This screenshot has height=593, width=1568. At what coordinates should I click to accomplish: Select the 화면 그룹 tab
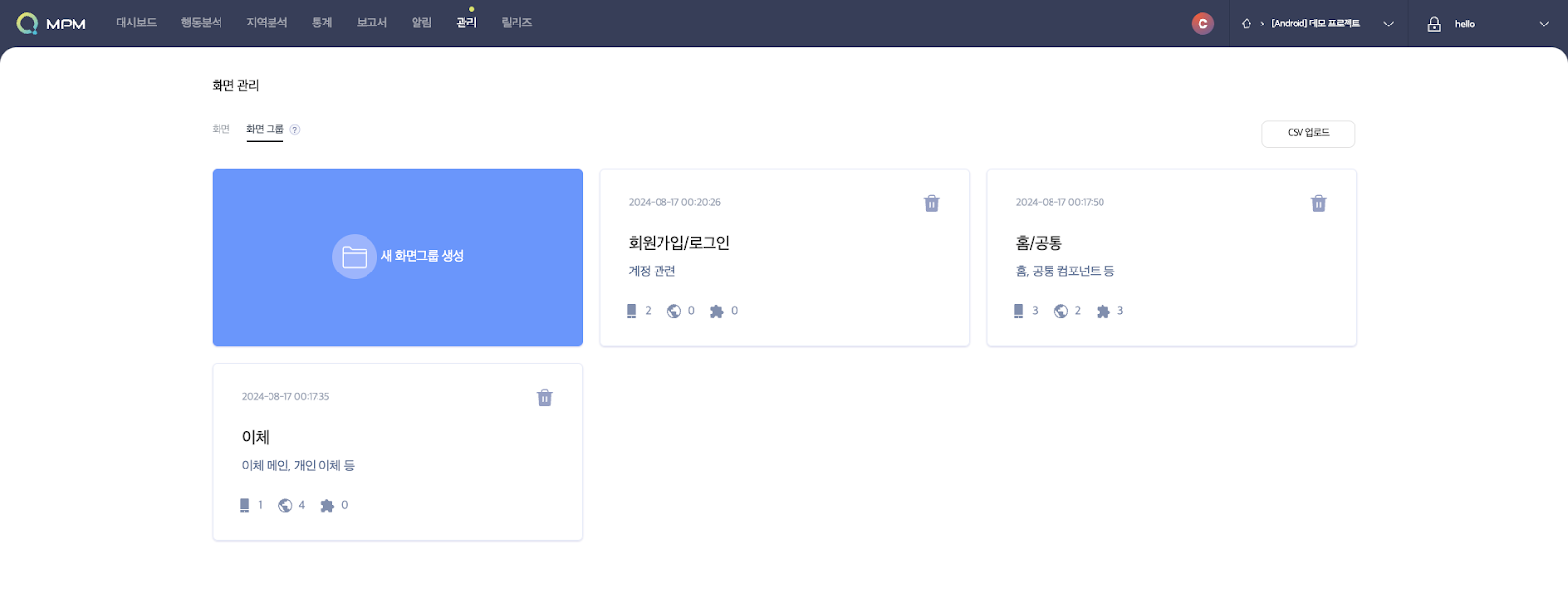[x=265, y=129]
